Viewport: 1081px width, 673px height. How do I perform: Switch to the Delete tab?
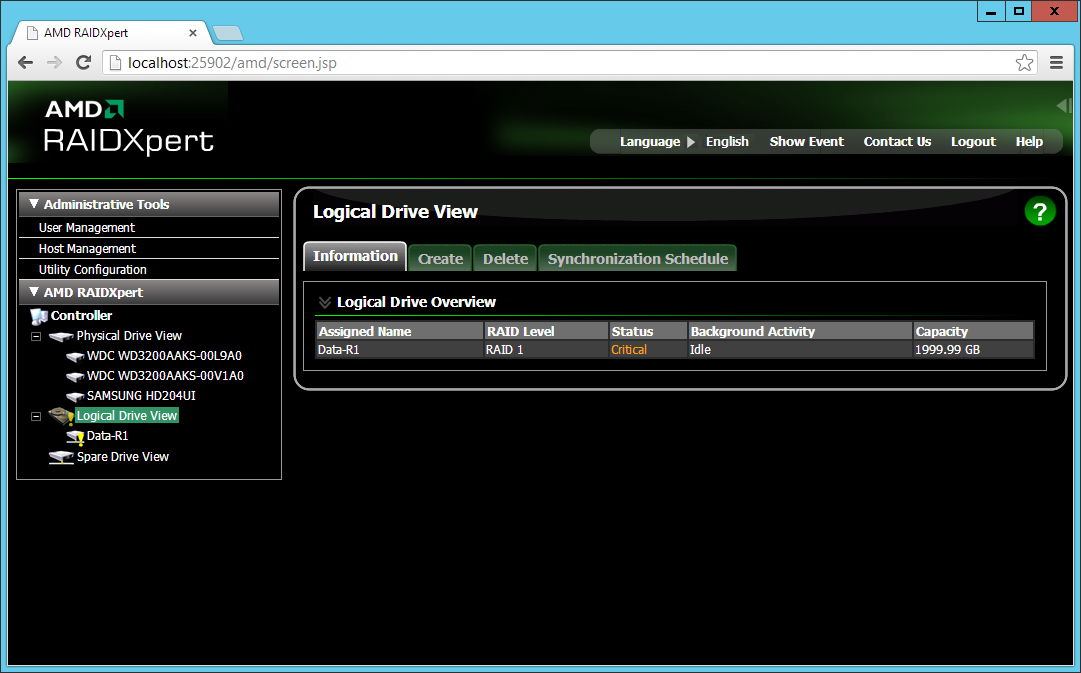click(505, 259)
